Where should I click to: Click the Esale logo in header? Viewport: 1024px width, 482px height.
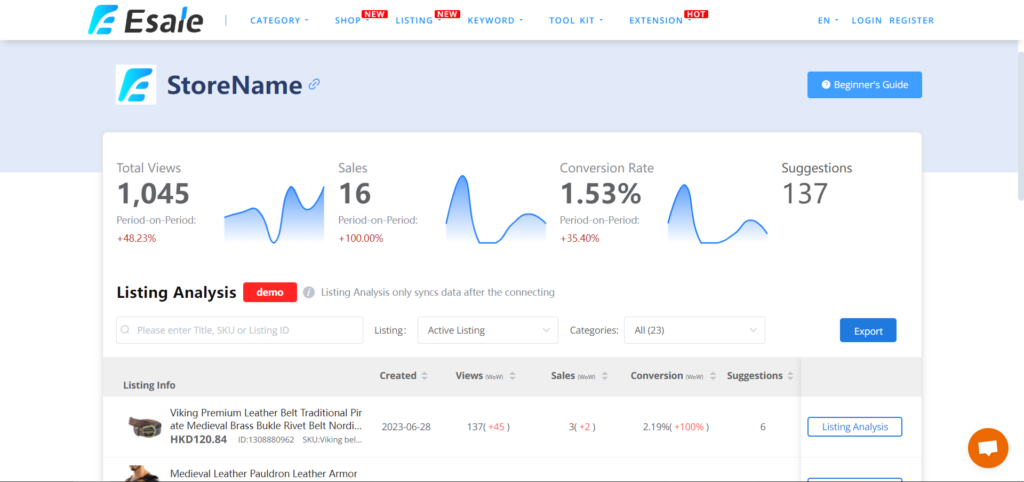click(145, 19)
